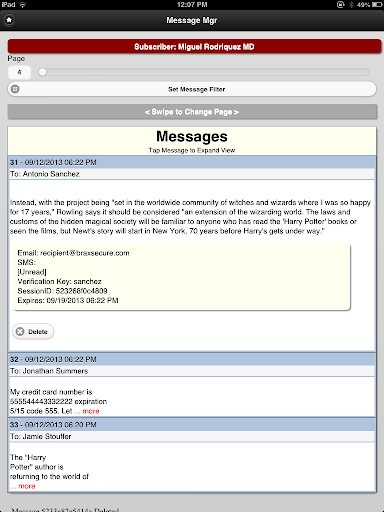
Task: Tap the Bluetooth status icon
Action: pos(351,5)
